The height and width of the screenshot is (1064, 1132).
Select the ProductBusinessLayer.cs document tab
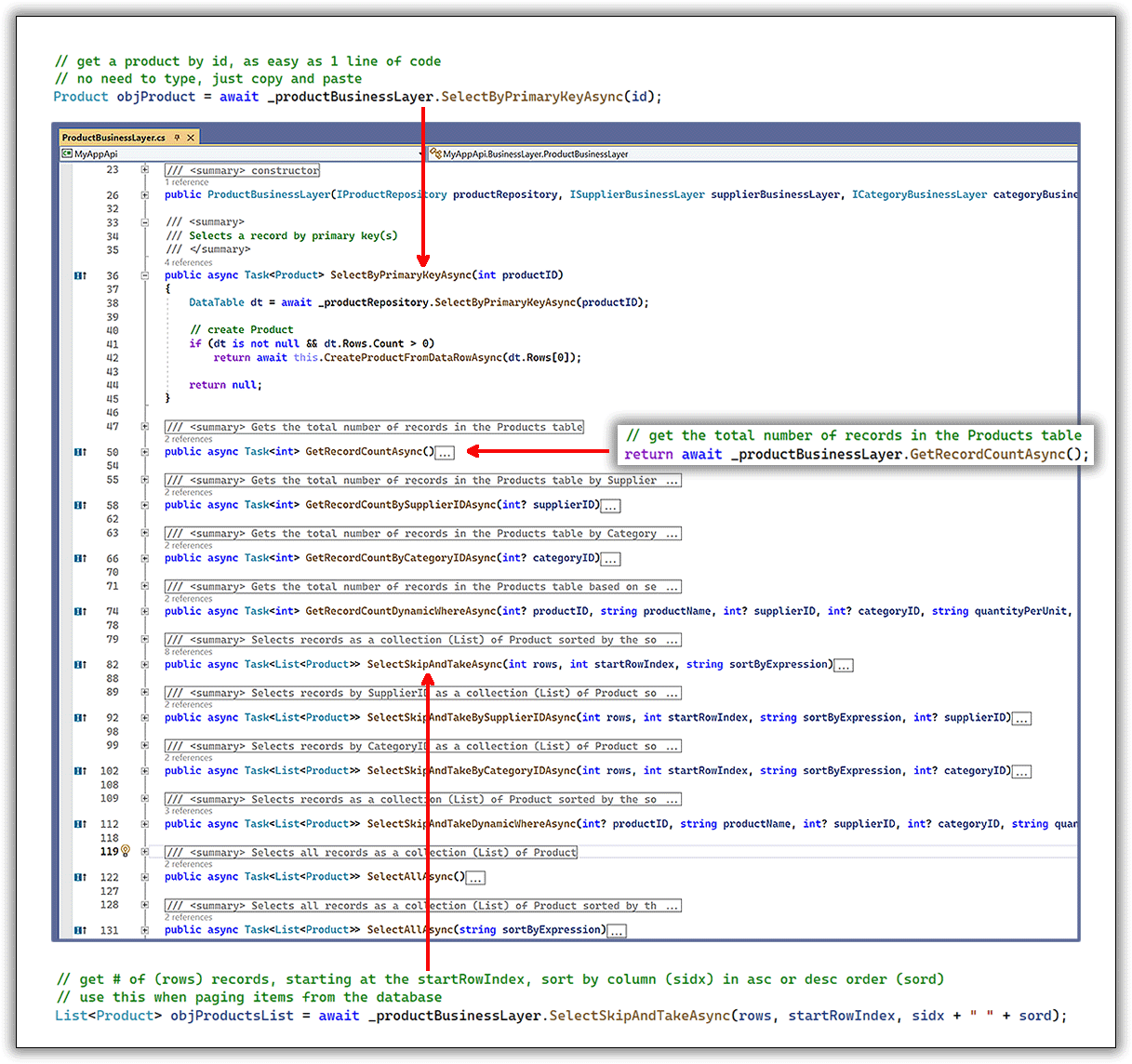(112, 136)
